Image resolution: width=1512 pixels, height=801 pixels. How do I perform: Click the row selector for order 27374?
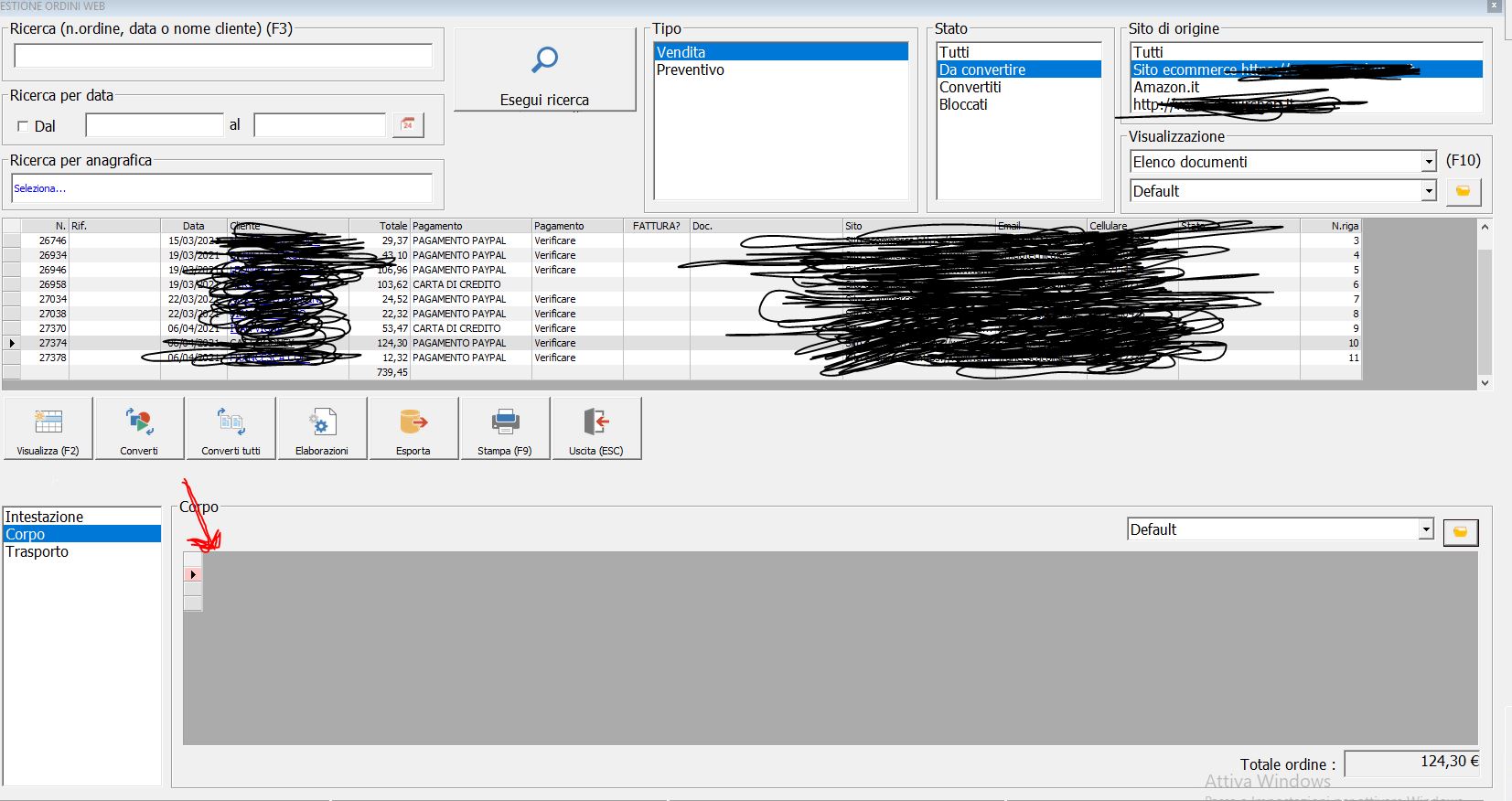coord(12,343)
